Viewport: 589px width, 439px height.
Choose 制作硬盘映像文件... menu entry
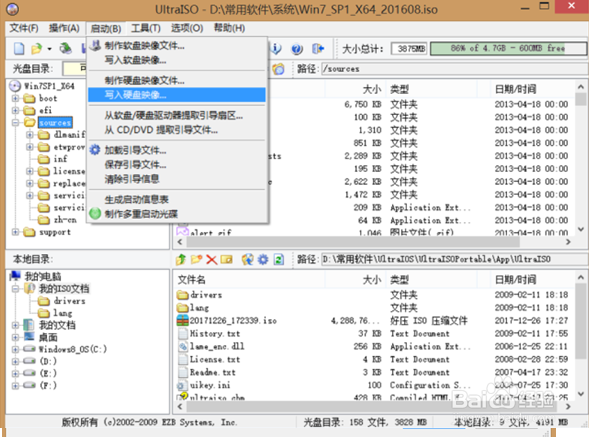(x=177, y=80)
